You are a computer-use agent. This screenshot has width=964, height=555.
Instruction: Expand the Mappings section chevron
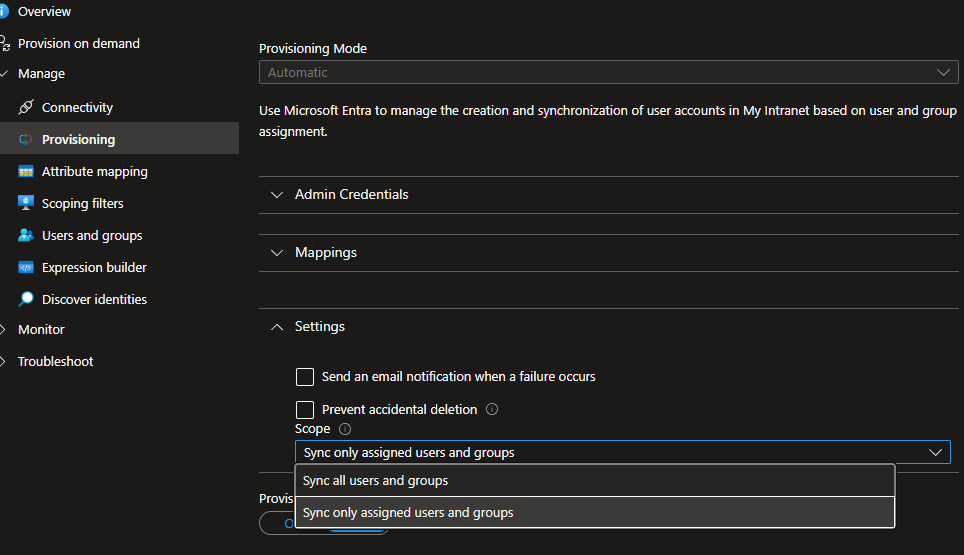tap(277, 253)
